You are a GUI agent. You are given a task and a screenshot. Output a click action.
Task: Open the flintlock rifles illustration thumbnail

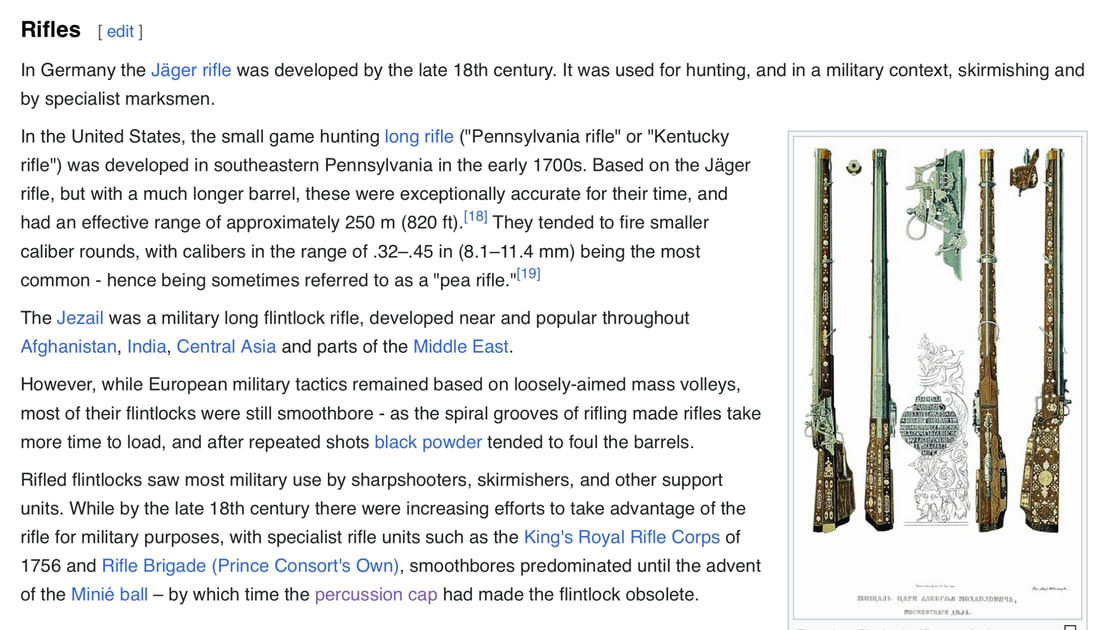[937, 377]
